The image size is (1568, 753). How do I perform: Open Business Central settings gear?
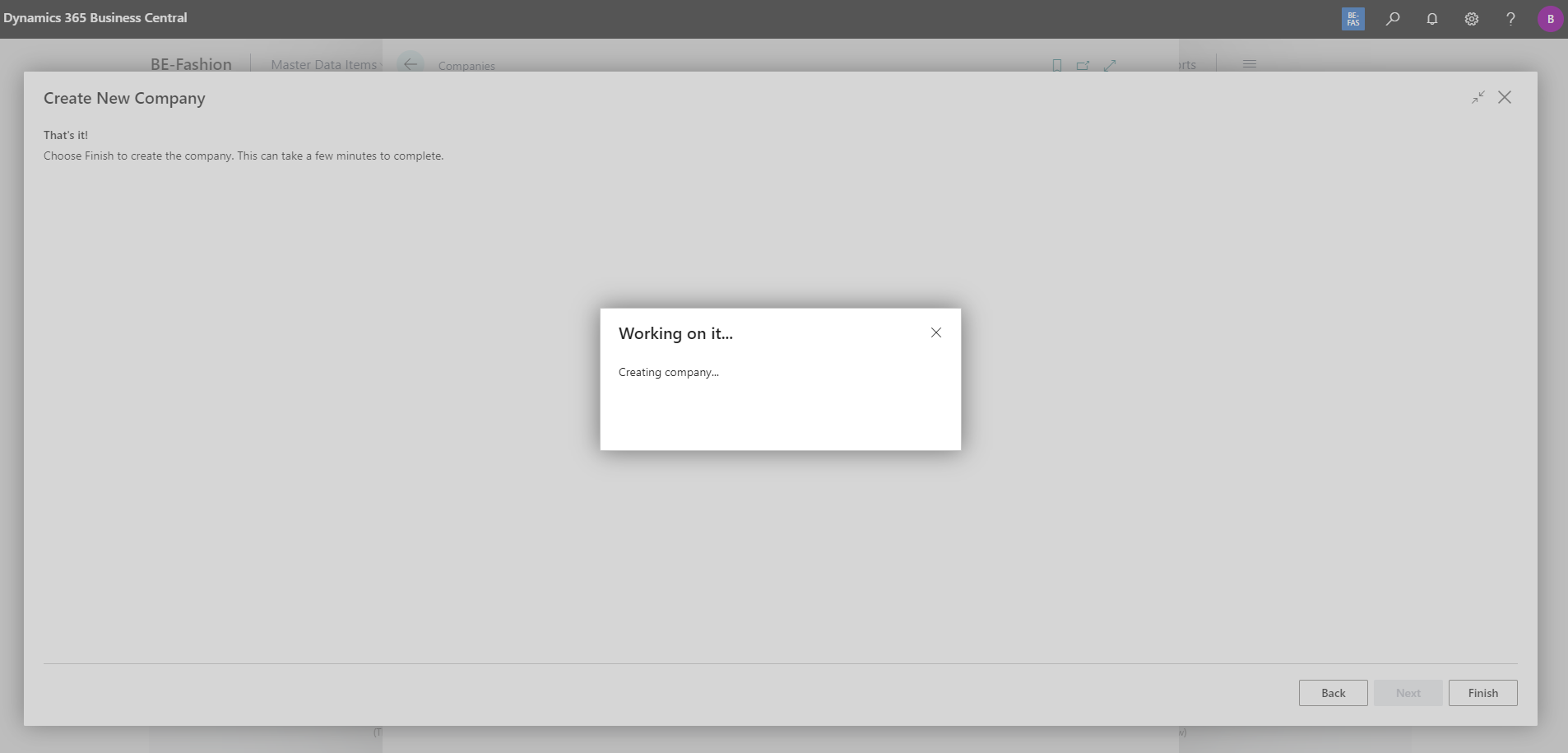click(x=1471, y=18)
